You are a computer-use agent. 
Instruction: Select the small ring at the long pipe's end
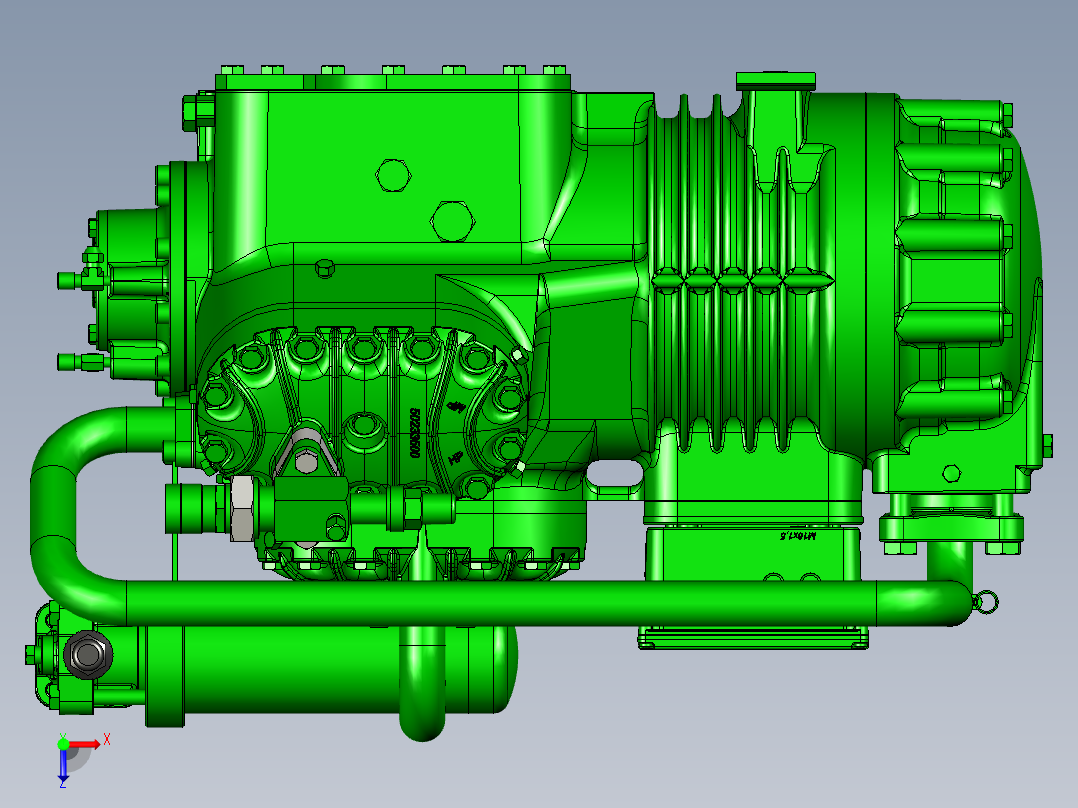coord(986,602)
